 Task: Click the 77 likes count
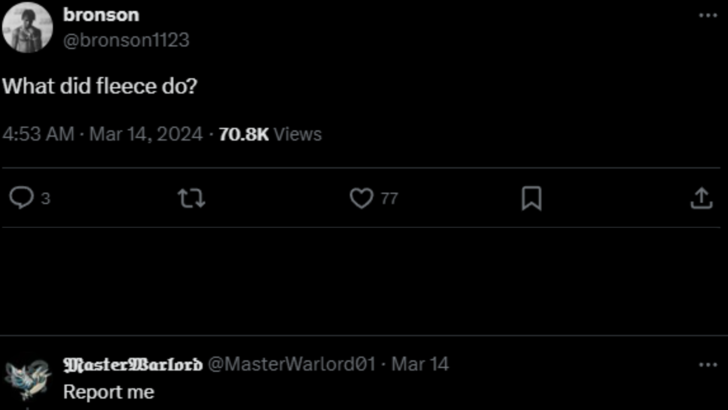coord(389,199)
